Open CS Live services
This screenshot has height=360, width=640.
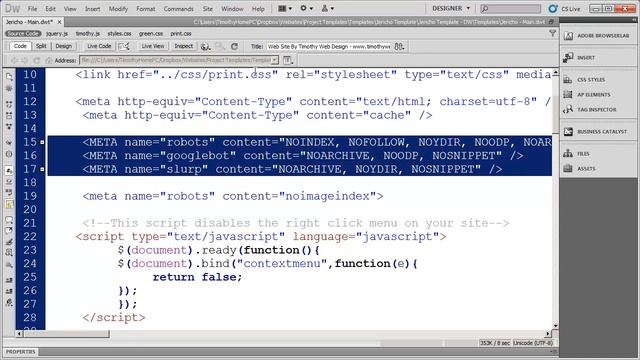tap(564, 9)
